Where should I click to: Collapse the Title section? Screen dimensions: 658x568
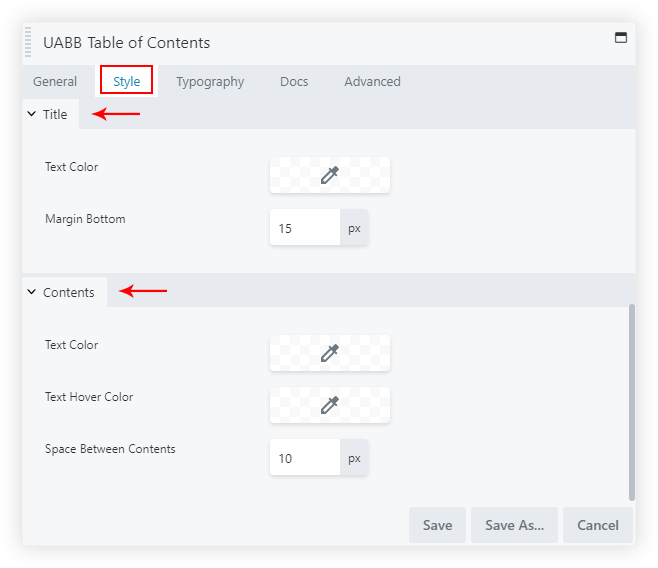pyautogui.click(x=47, y=114)
